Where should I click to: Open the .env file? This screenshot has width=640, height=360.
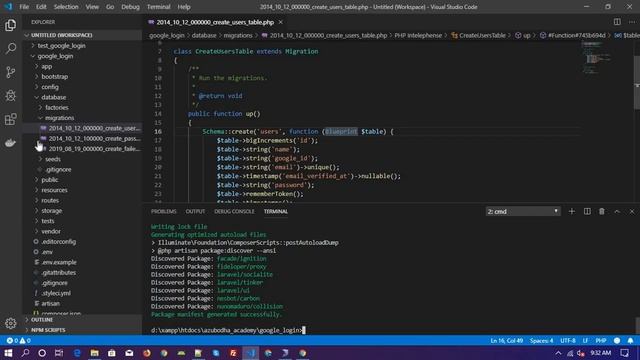pyautogui.click(x=82, y=252)
